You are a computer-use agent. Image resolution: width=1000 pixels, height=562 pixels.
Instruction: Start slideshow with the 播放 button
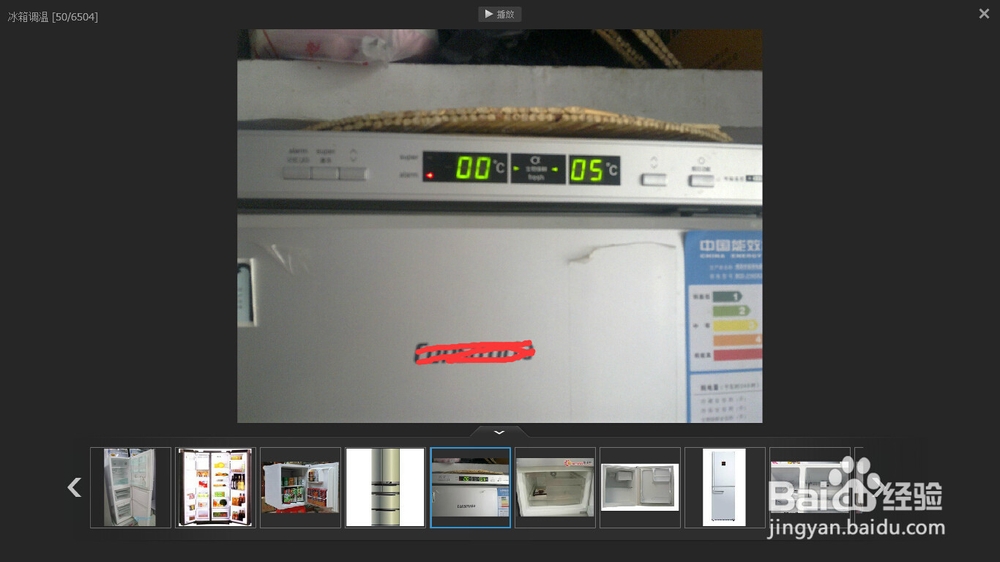[499, 14]
